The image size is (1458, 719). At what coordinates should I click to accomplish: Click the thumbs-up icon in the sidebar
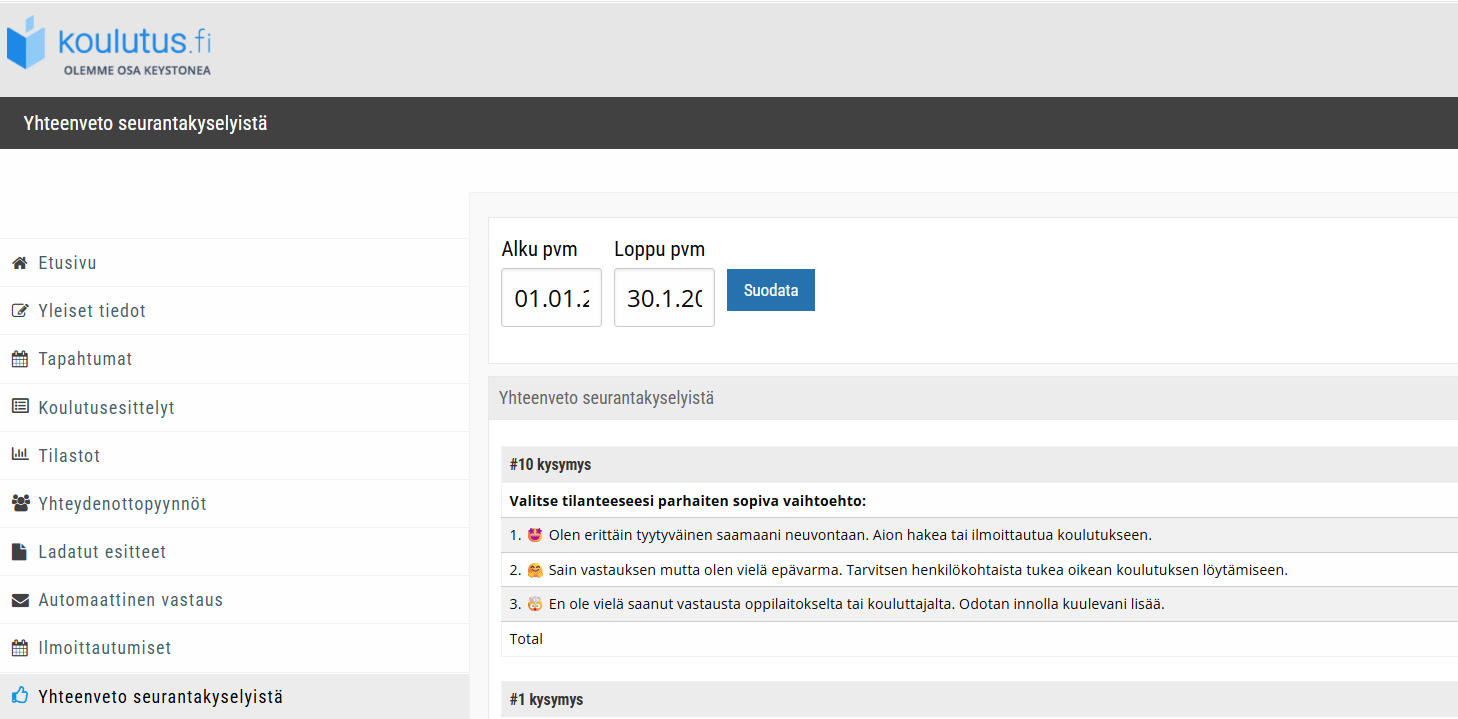tap(19, 696)
